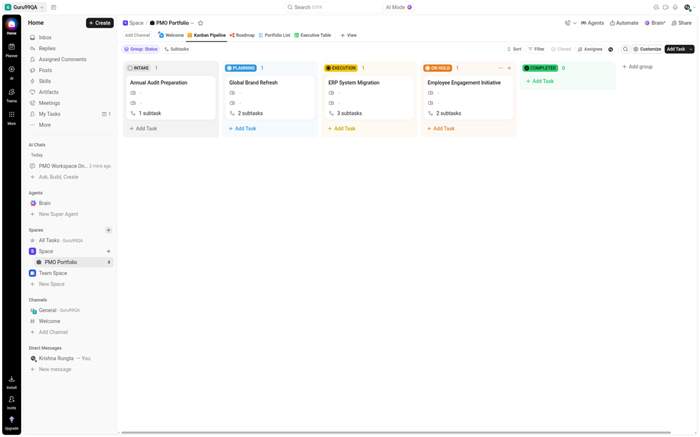Toggle the me-mode avatar filter next to Assignee
This screenshot has width=700, height=437.
coord(611,49)
